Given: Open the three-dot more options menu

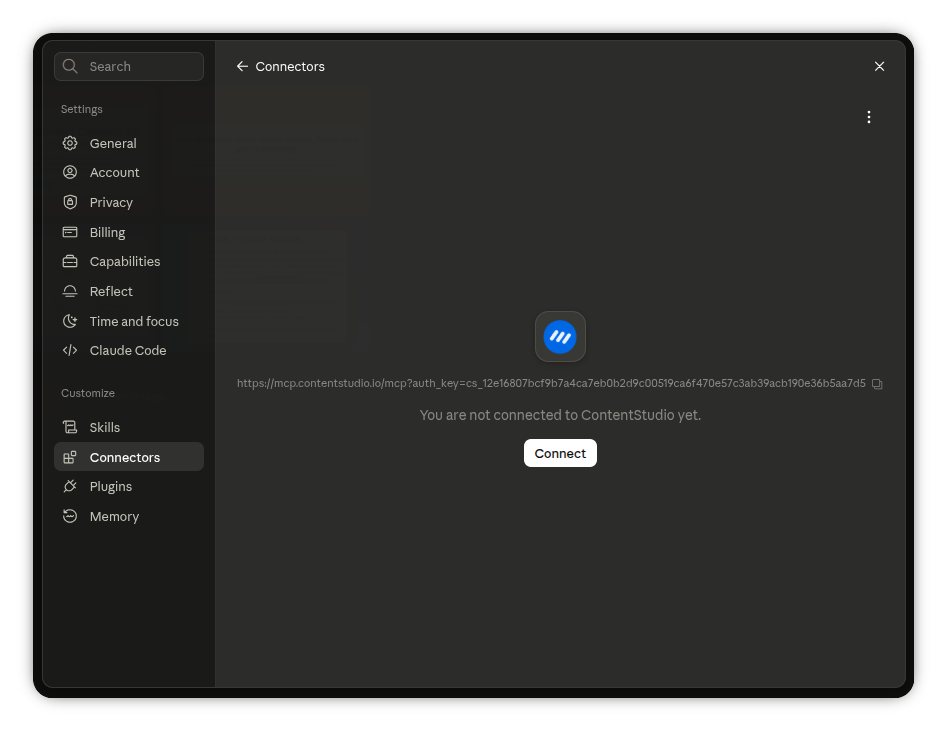Looking at the screenshot, I should pyautogui.click(x=869, y=117).
